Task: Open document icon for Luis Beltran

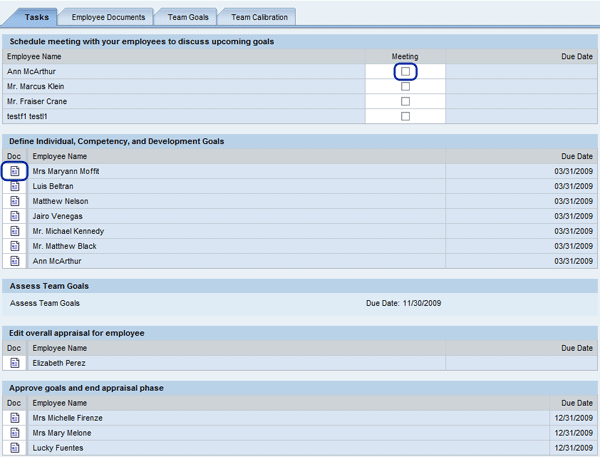Action: 15,187
